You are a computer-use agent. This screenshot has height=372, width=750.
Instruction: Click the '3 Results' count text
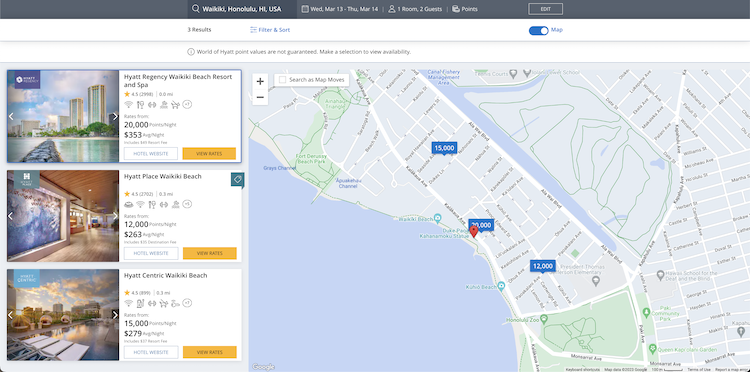pos(199,30)
